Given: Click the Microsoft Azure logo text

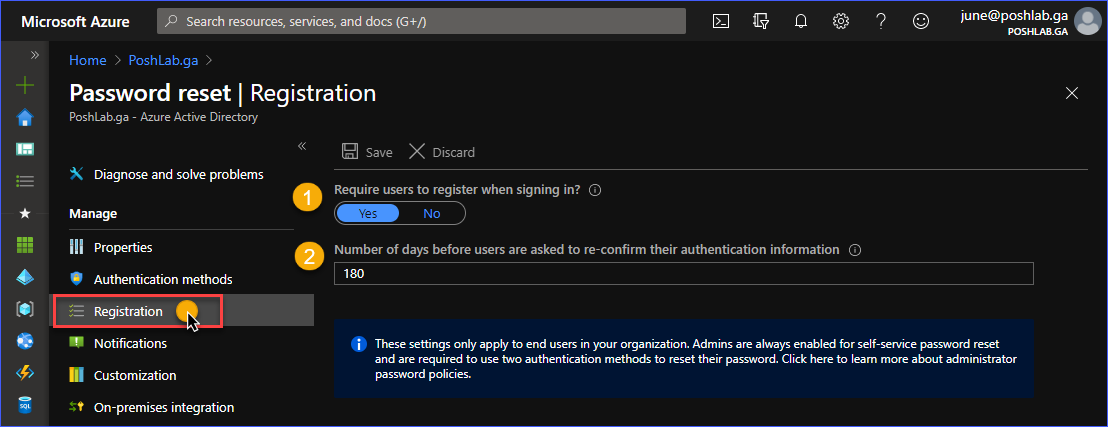Looking at the screenshot, I should coord(75,22).
